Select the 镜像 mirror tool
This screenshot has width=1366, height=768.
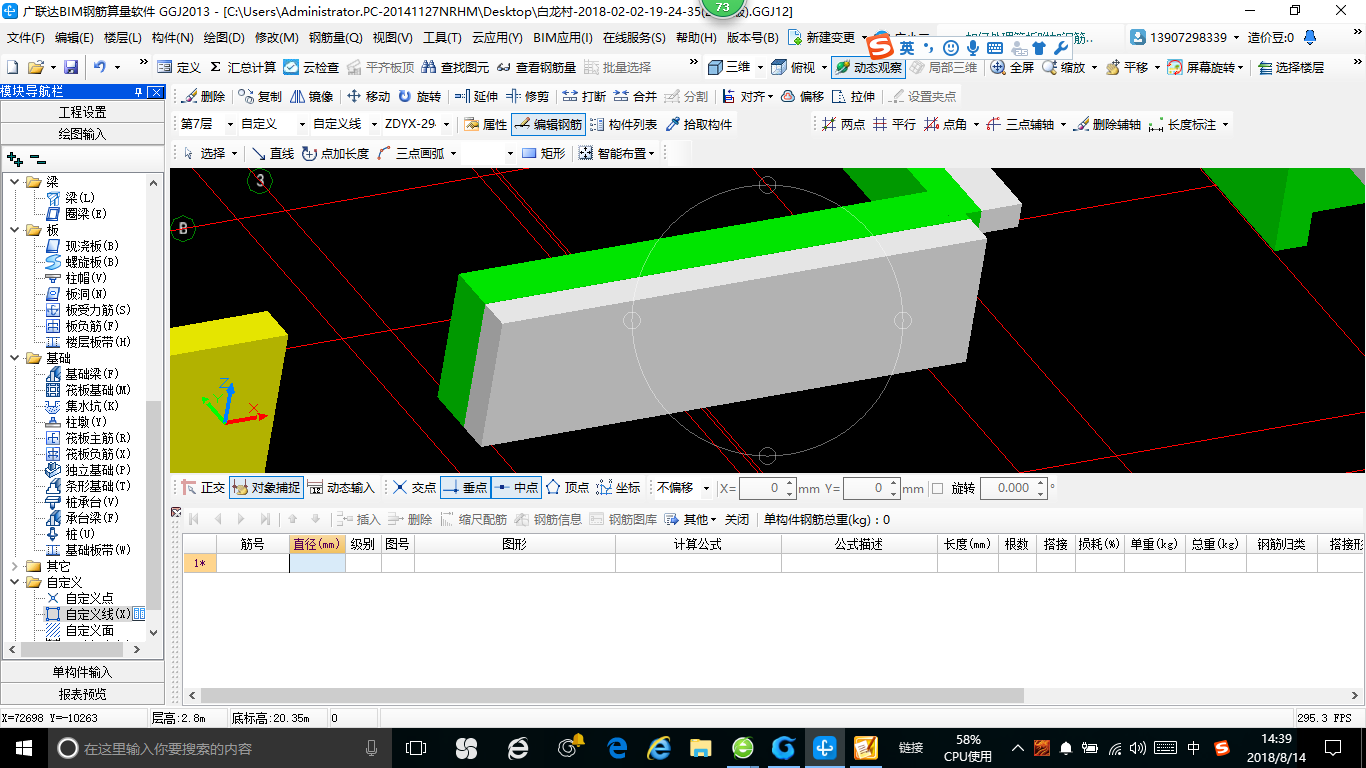click(311, 97)
